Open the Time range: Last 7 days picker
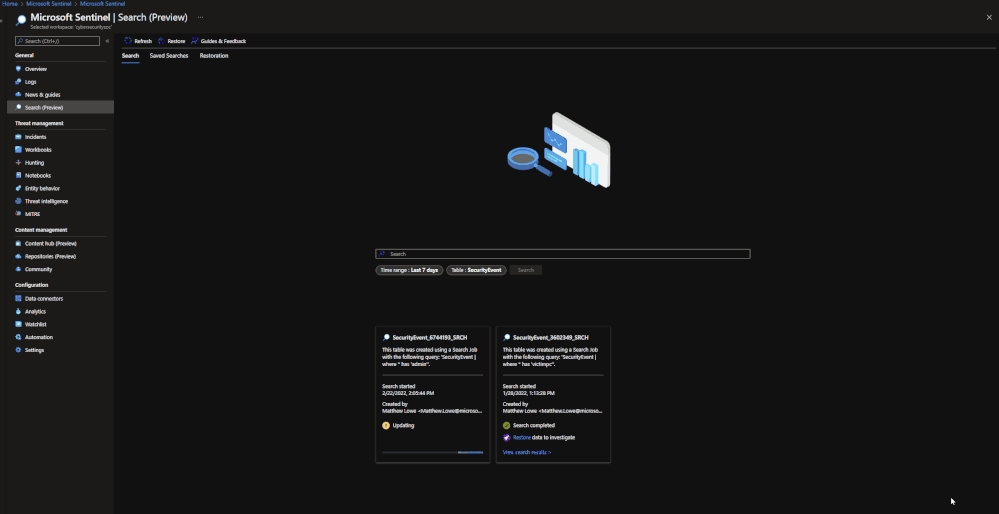 pos(409,270)
